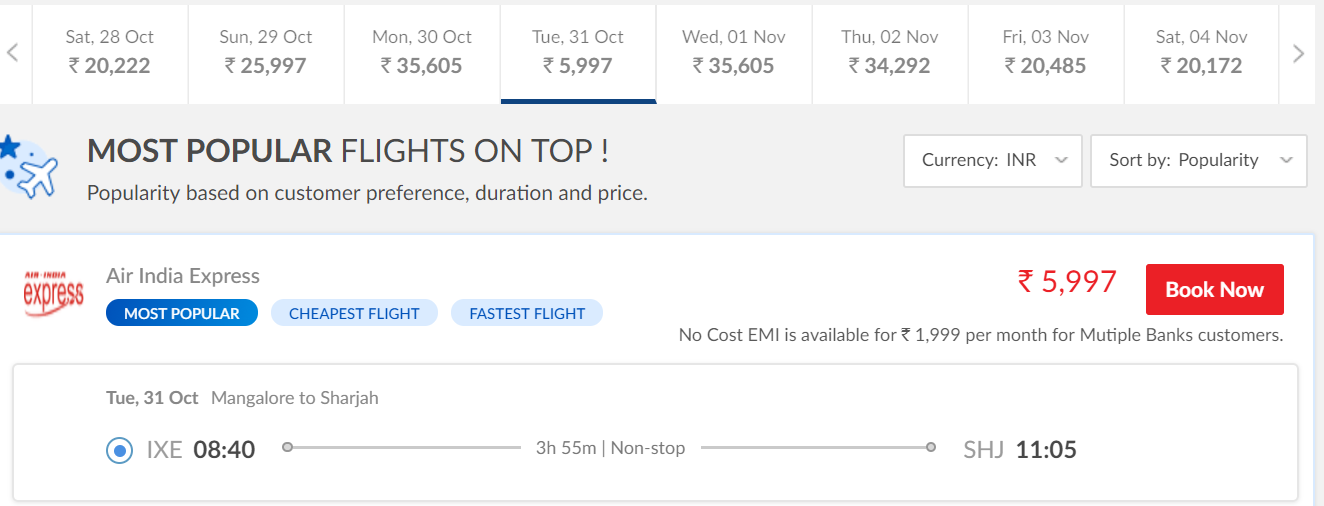
Task: Click the Most Popular badge
Action: [182, 313]
